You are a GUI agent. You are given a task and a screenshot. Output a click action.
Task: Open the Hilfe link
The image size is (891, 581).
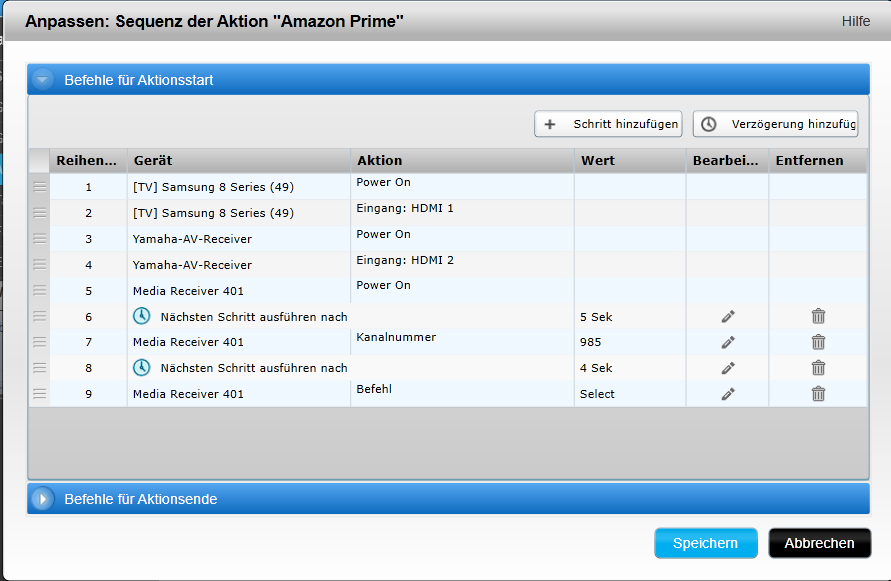coord(855,21)
